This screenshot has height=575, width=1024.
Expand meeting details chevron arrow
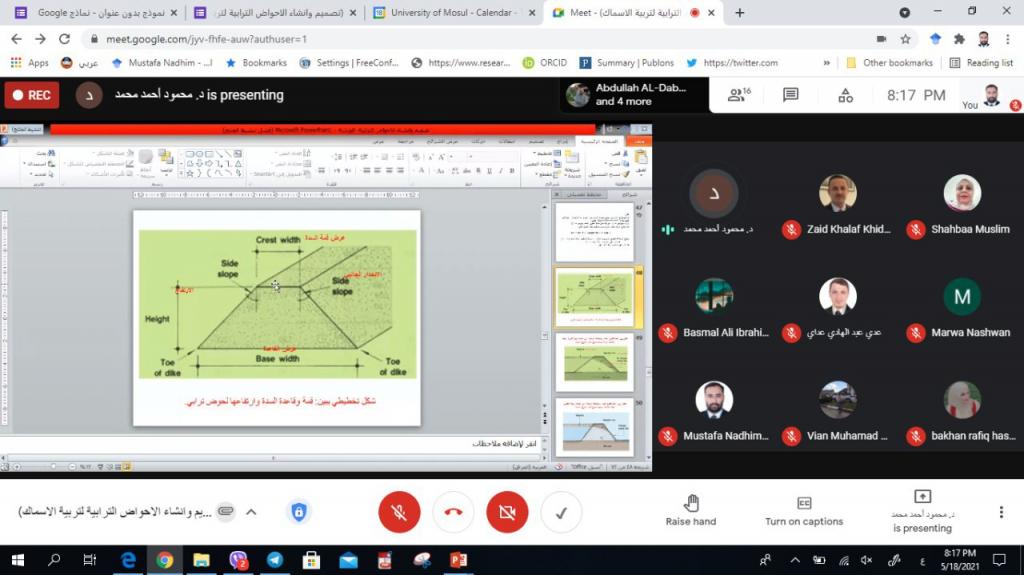251,512
